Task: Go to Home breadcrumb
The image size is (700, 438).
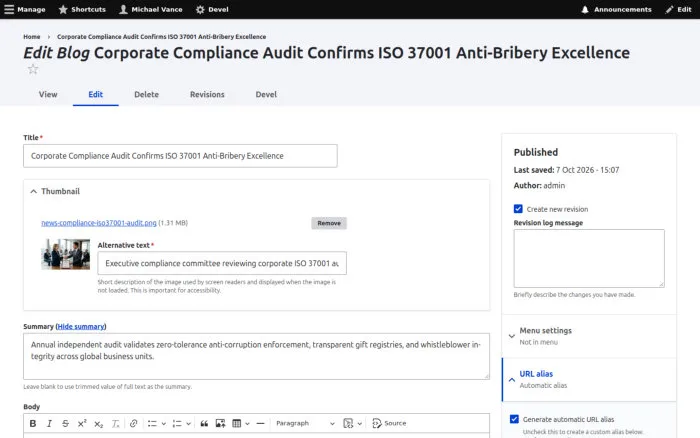Action: pos(32,37)
